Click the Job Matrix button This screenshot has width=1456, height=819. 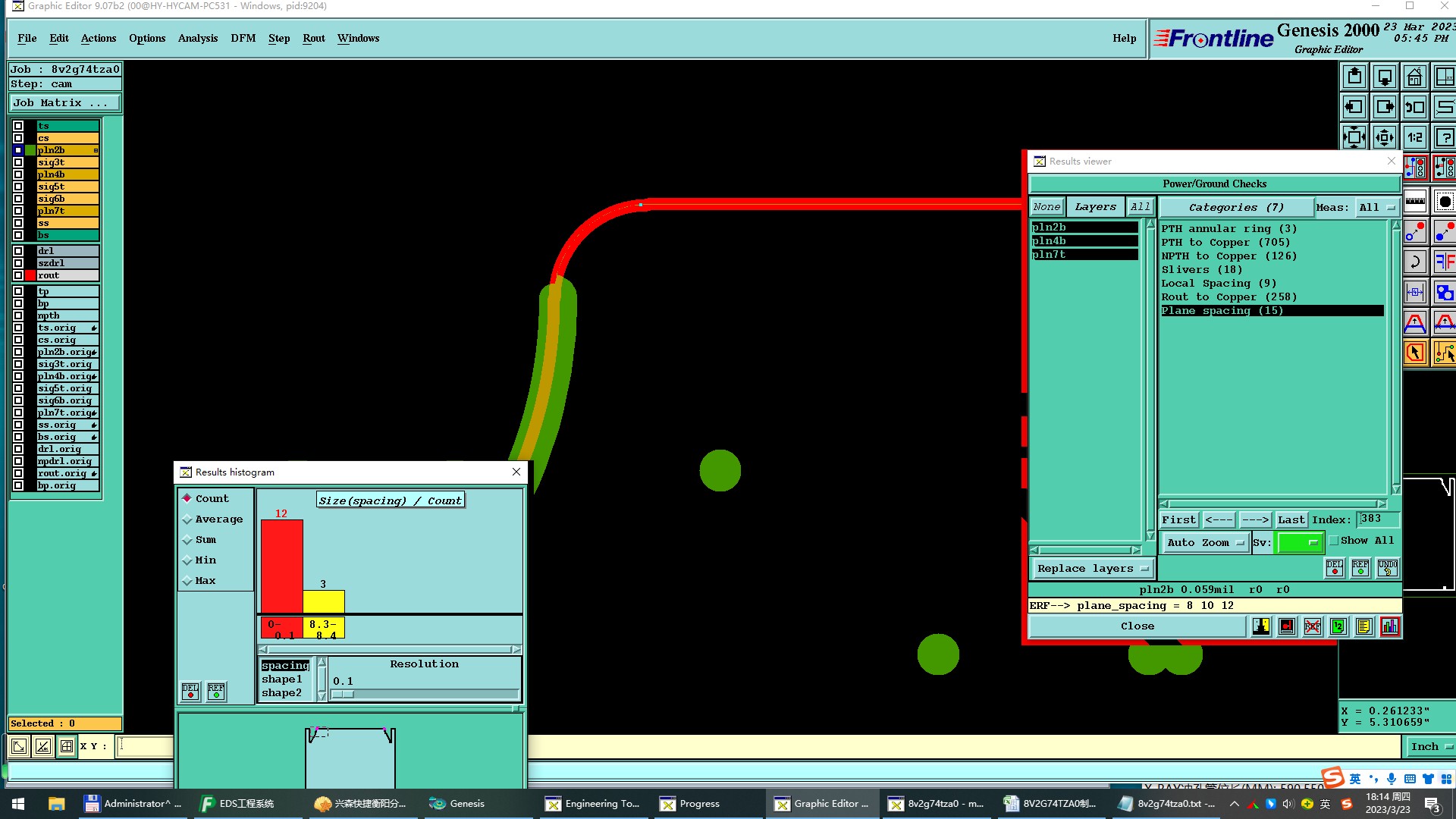click(64, 103)
